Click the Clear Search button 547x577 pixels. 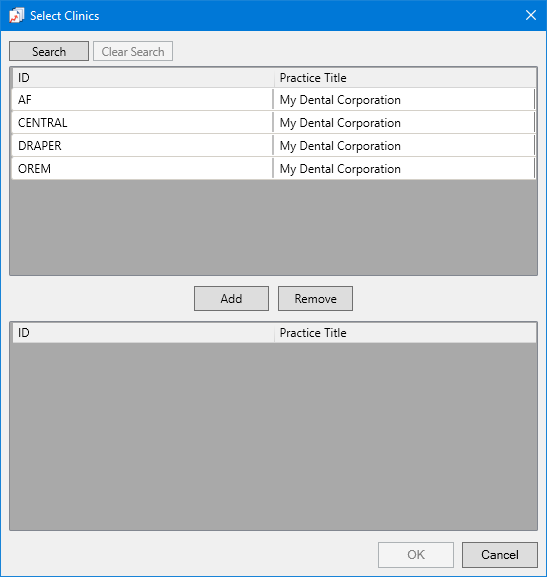pyautogui.click(x=133, y=51)
